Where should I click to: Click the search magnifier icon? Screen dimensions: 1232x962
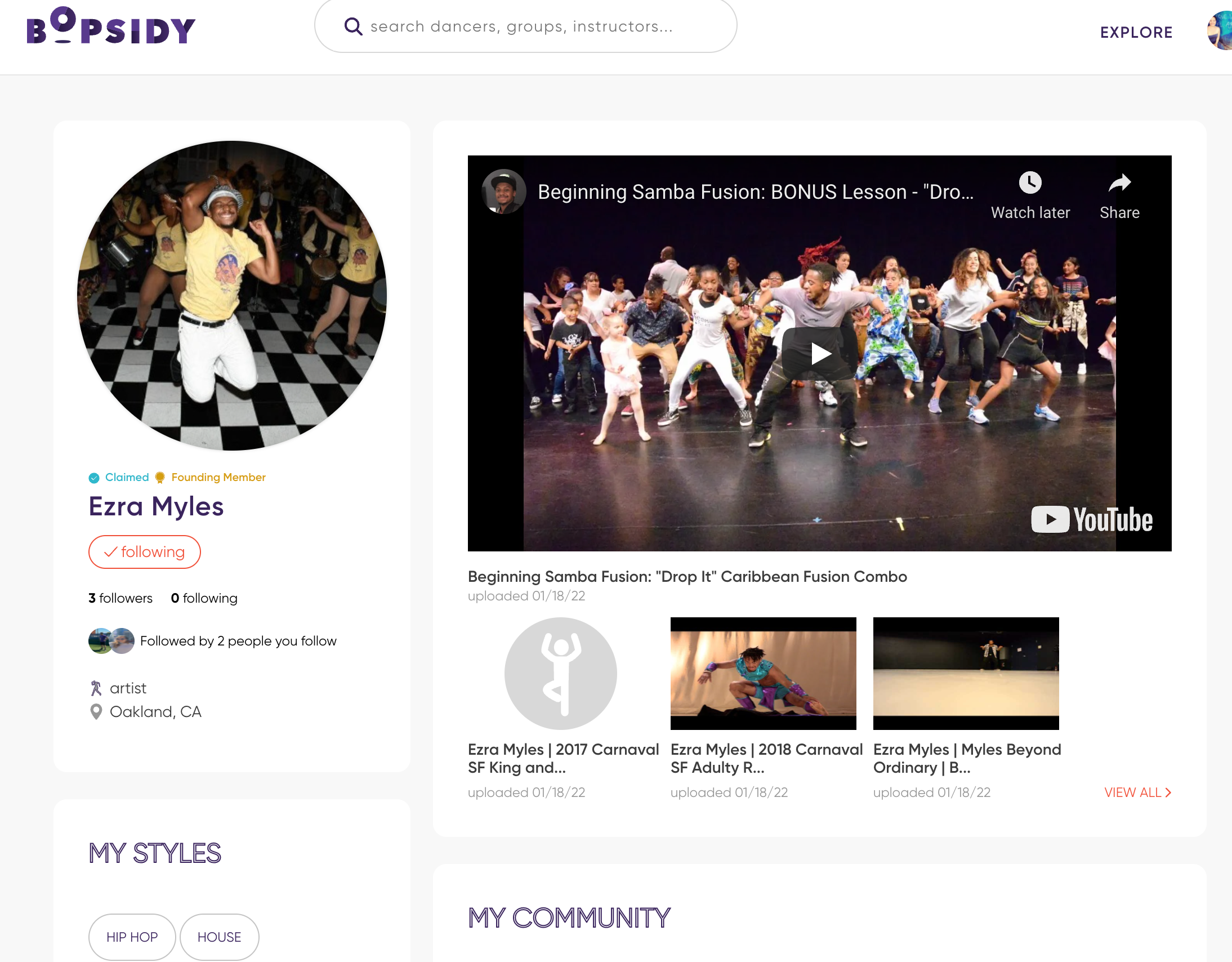[353, 26]
